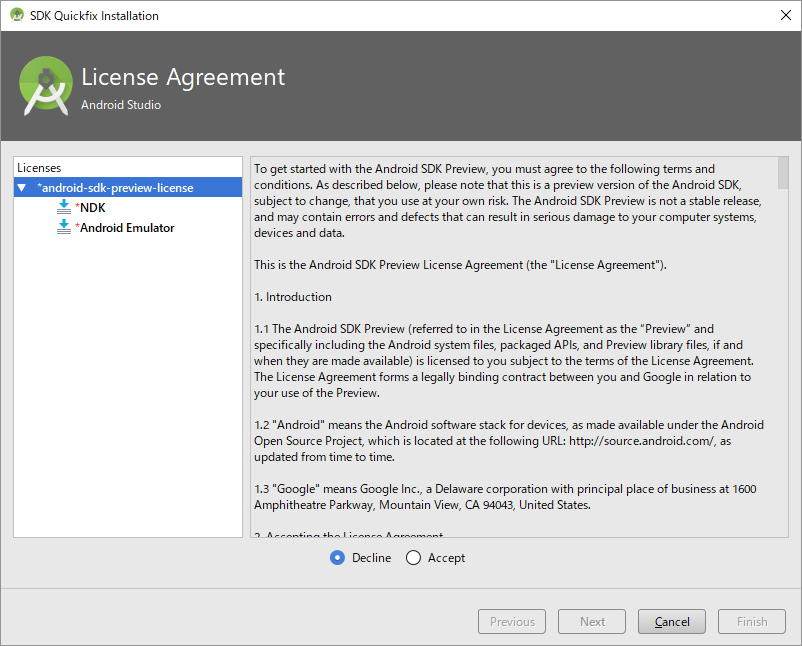802x646 pixels.
Task: Click the small Android icon in the title bar
Action: click(16, 15)
